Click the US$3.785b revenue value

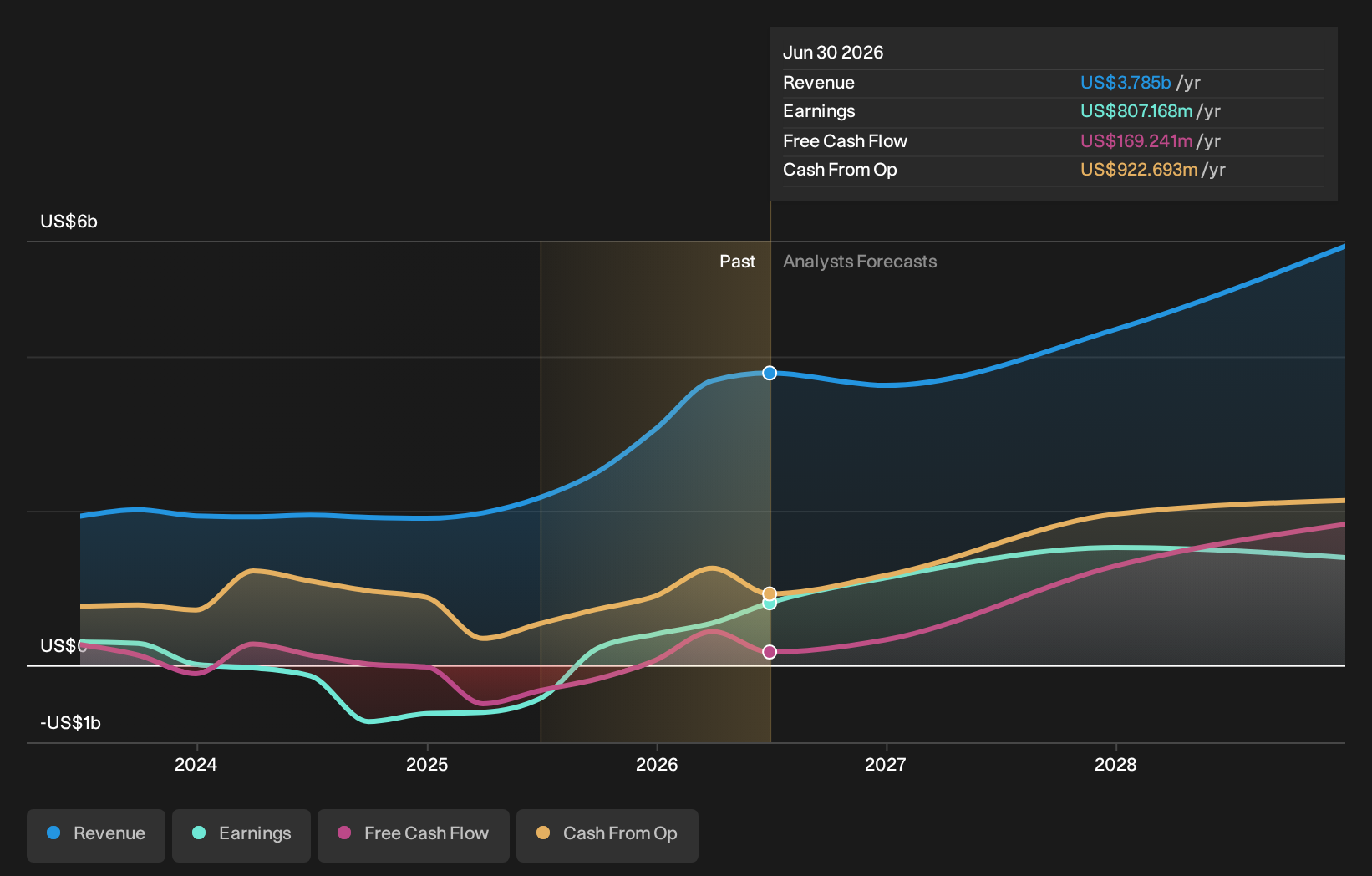pyautogui.click(x=1126, y=83)
